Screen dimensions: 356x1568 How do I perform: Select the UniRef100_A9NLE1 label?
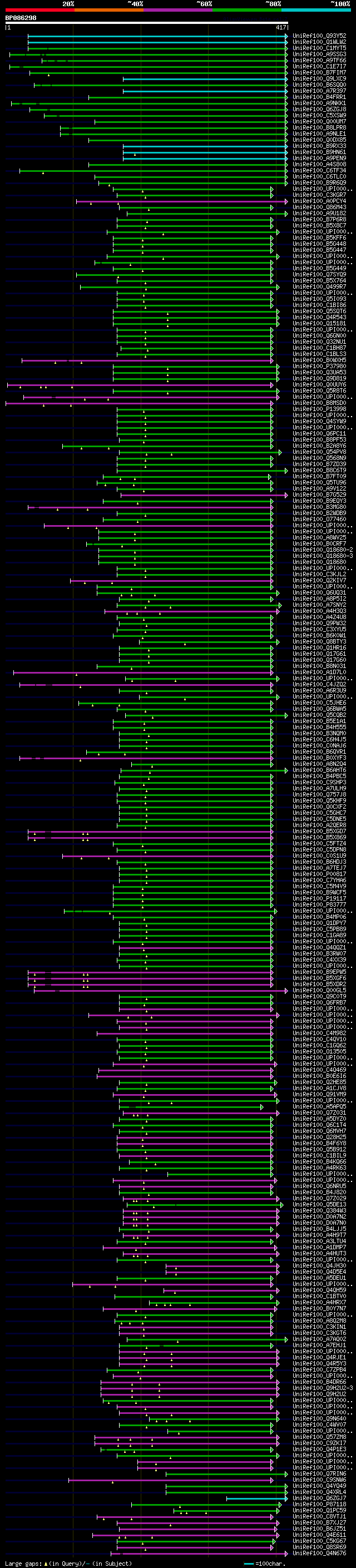(319, 133)
